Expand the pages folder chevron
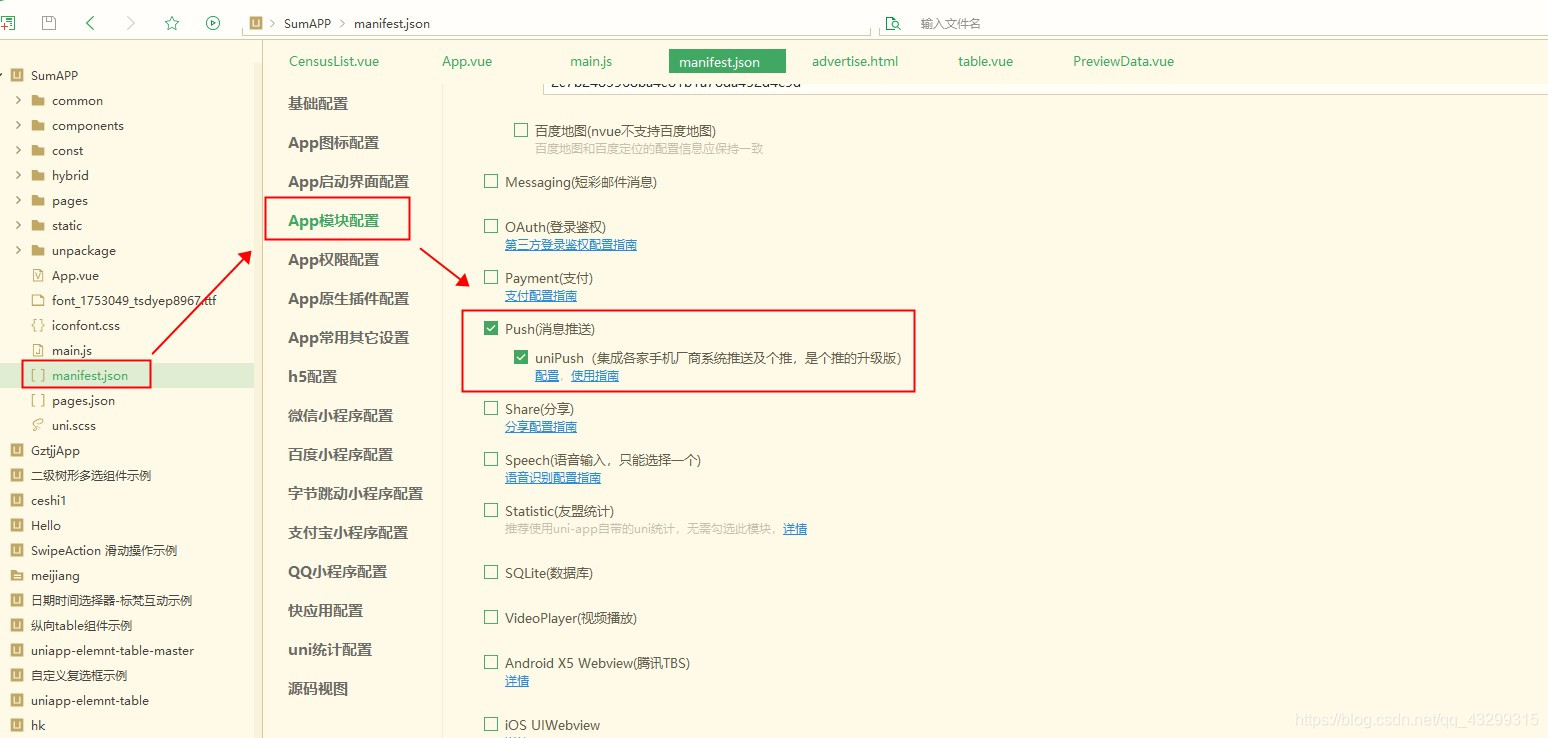The width and height of the screenshot is (1548, 738). click(18, 200)
